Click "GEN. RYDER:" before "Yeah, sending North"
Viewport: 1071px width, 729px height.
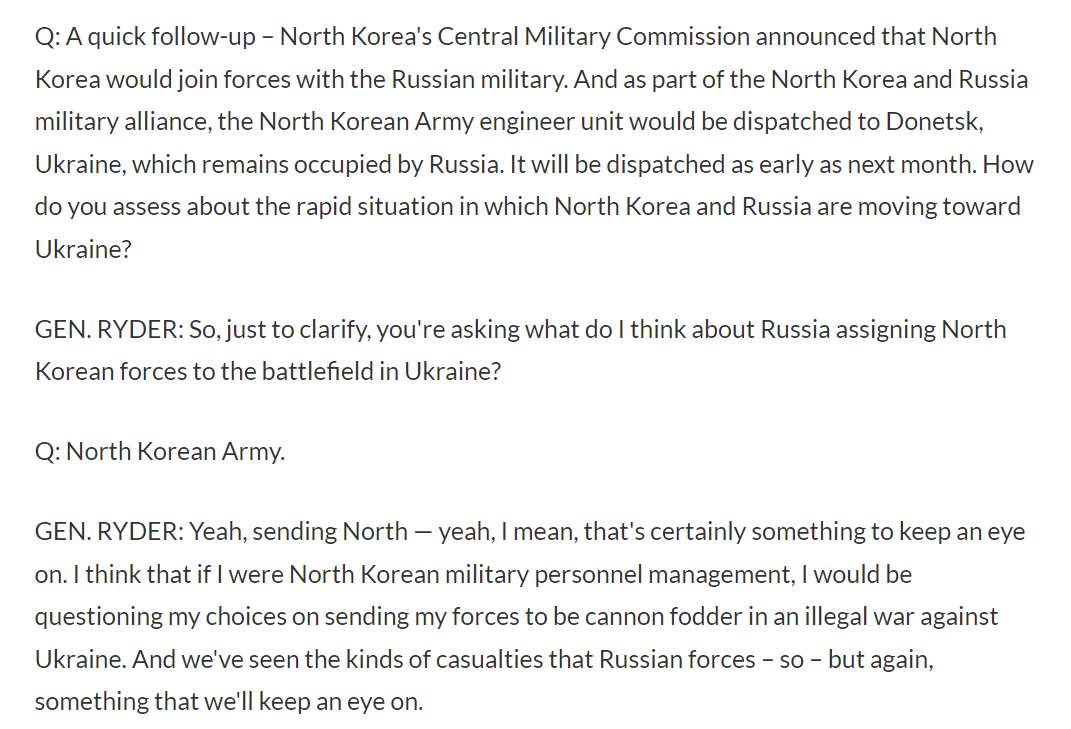click(109, 531)
